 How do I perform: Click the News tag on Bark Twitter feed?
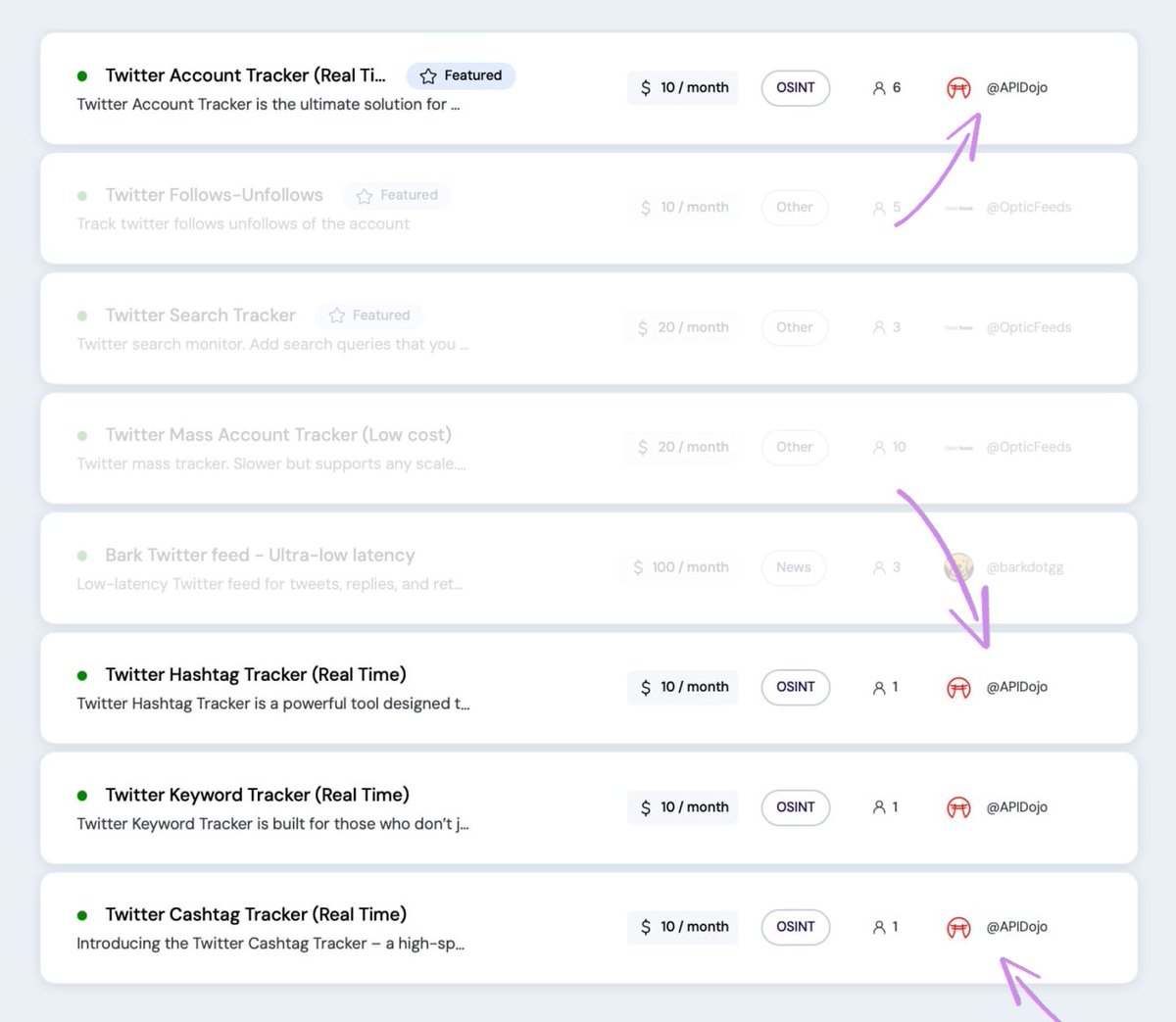tap(794, 567)
